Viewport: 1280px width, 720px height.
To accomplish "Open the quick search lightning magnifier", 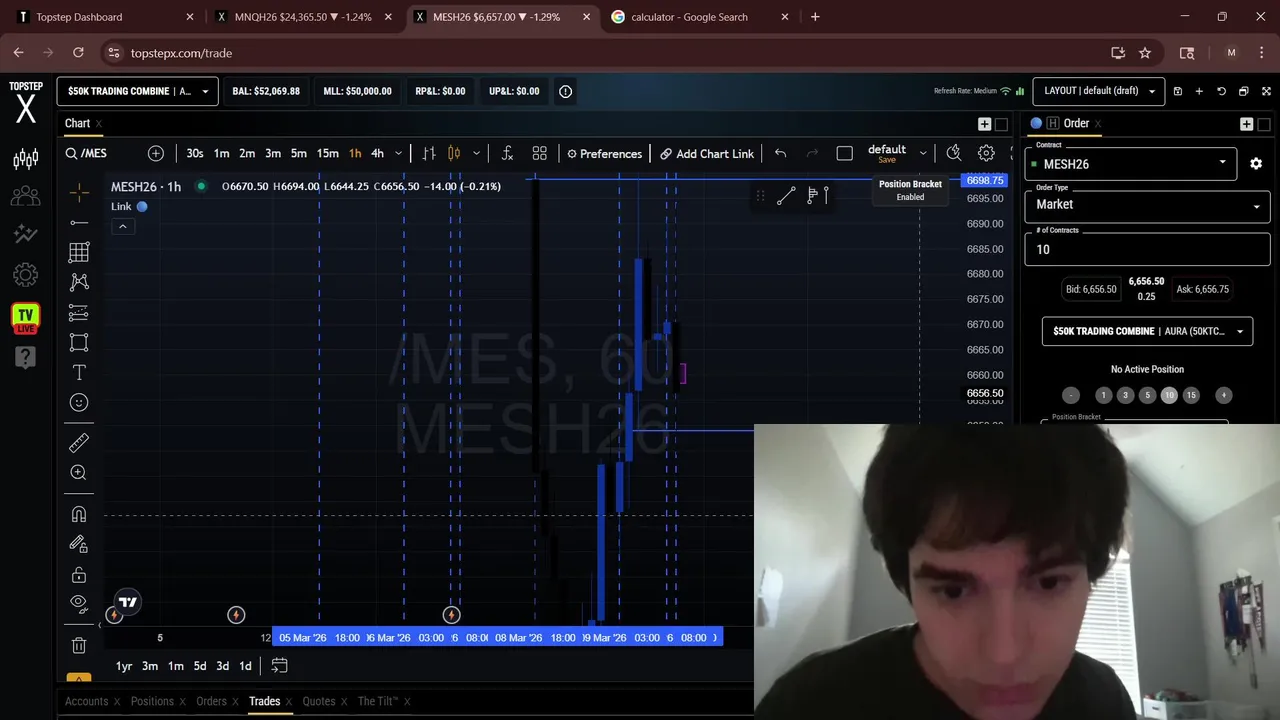I will (954, 153).
